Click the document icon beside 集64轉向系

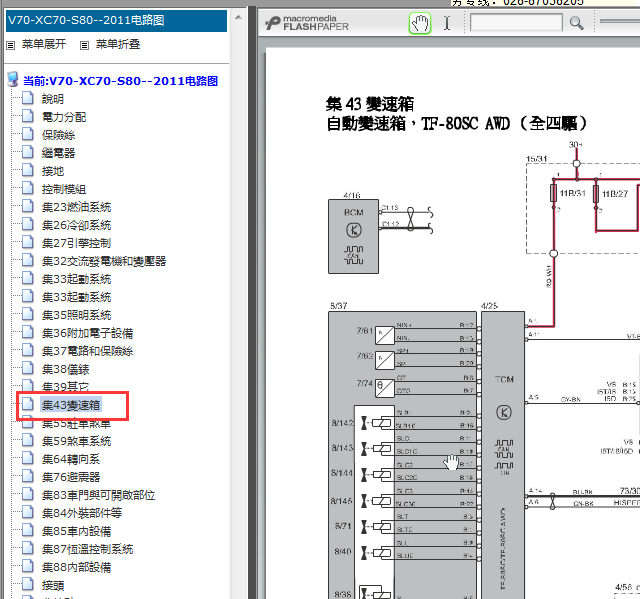(28, 458)
